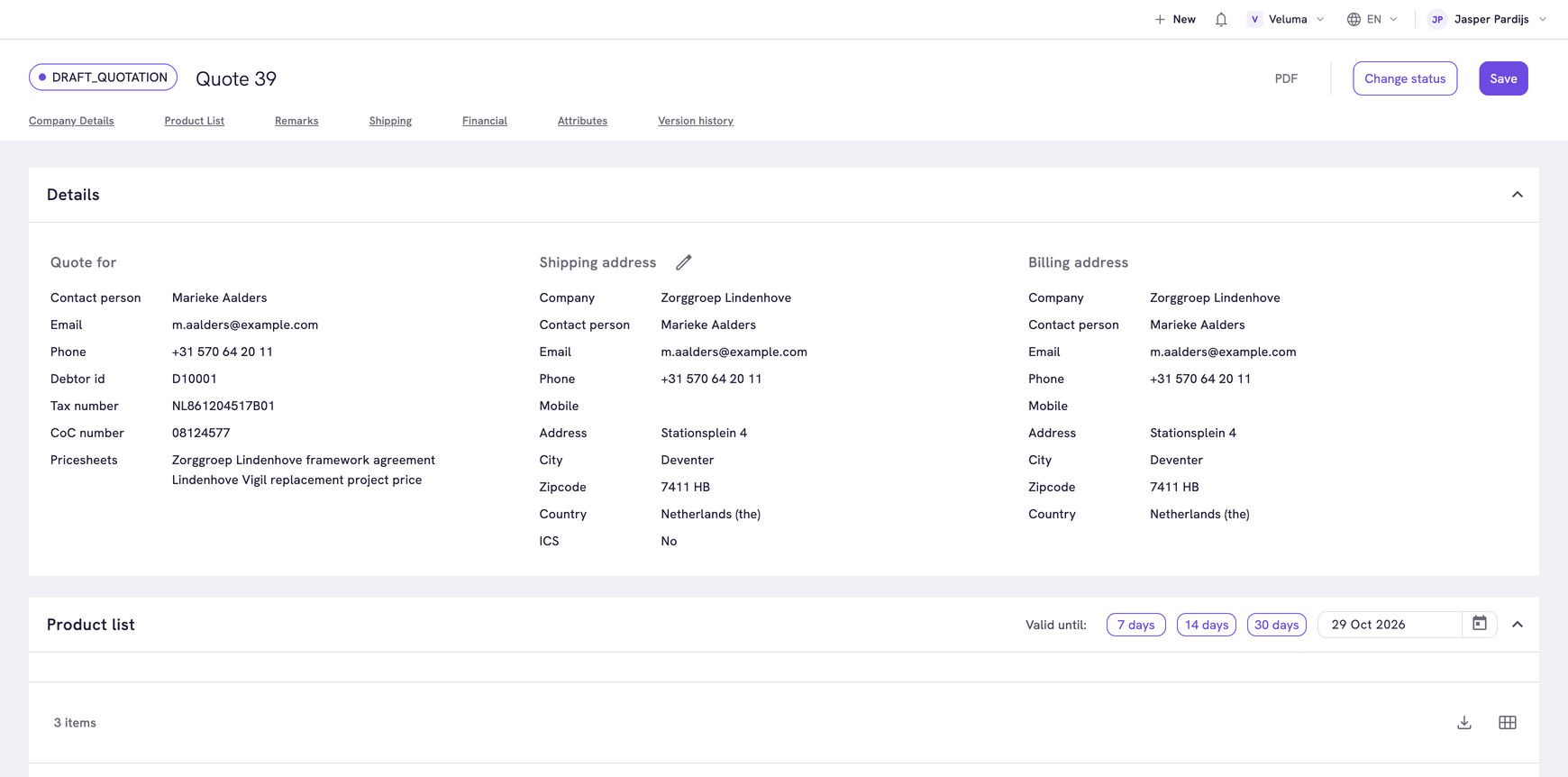The image size is (1568, 777).
Task: Open the Version history tab
Action: [x=696, y=121]
